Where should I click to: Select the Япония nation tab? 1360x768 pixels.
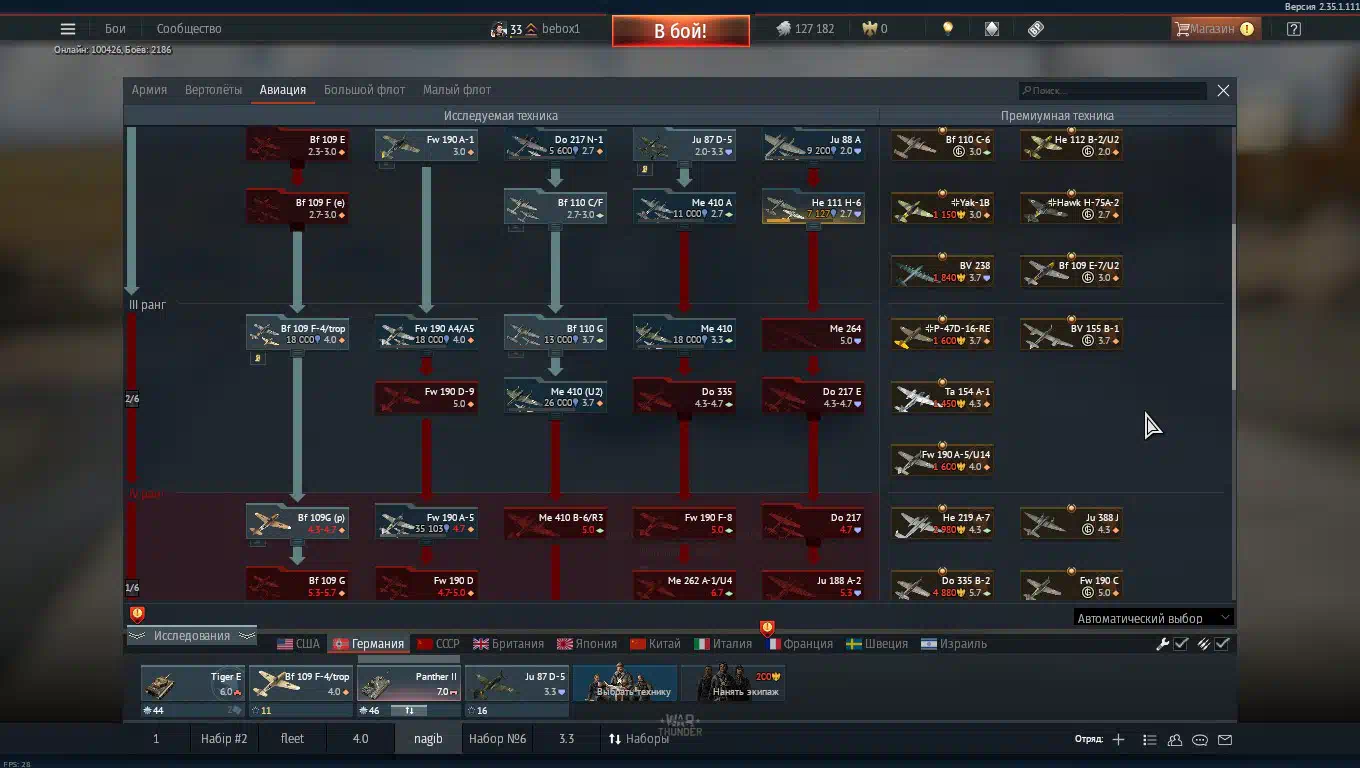587,644
